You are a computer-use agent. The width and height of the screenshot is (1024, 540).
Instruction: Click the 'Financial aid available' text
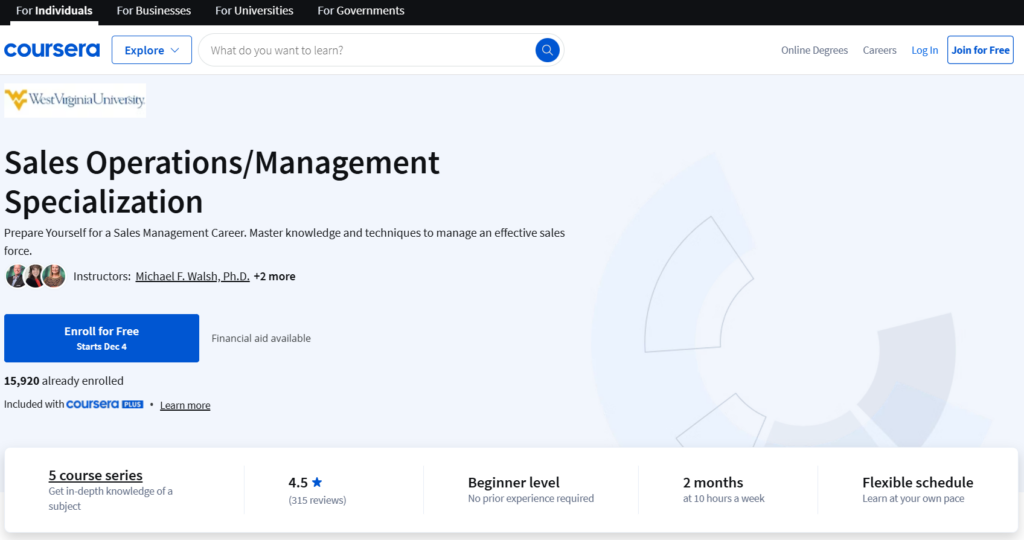point(261,338)
